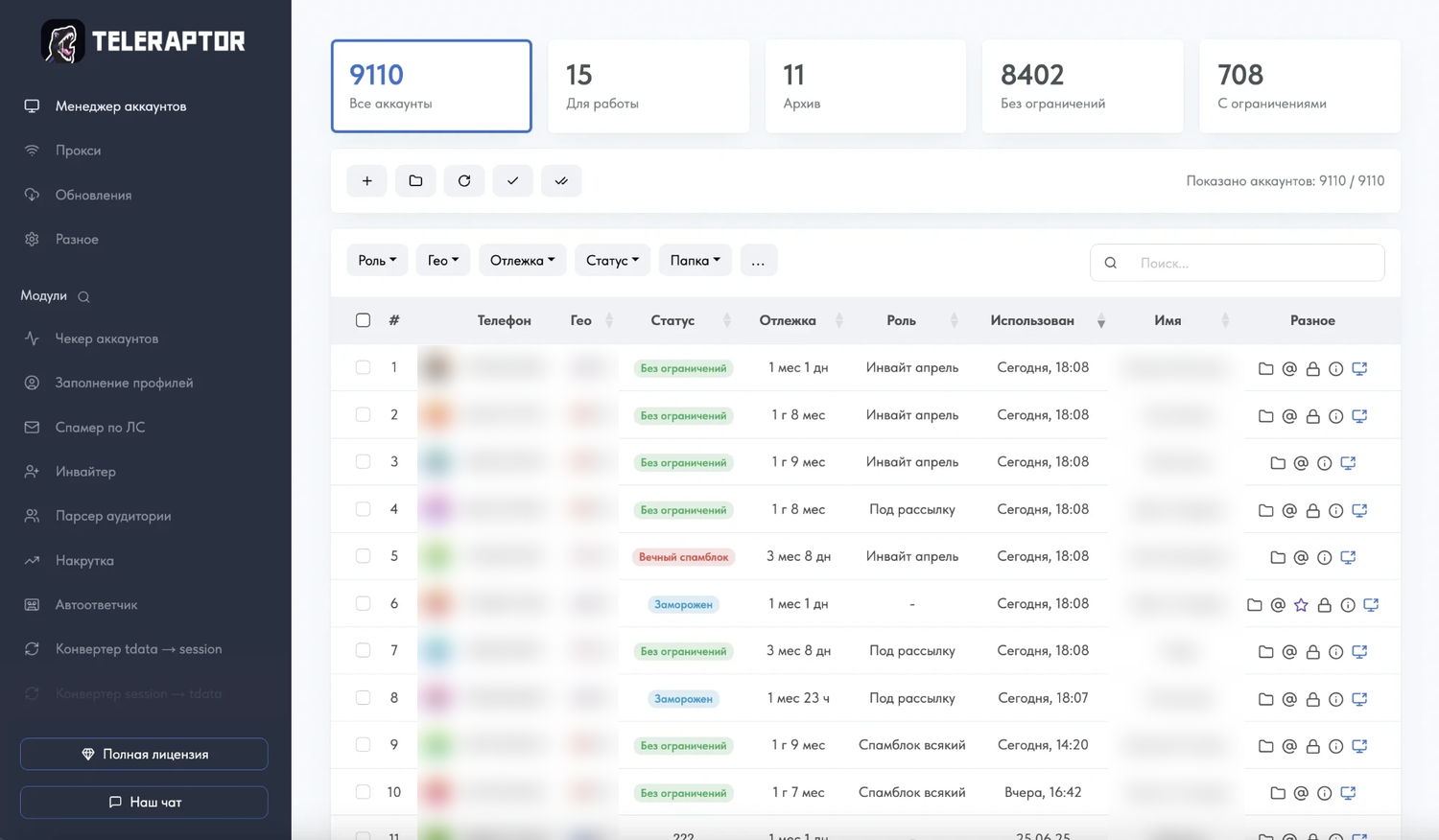This screenshot has height=840, width=1439.
Task: Open the Инвайтер module
Action: pyautogui.click(x=85, y=472)
